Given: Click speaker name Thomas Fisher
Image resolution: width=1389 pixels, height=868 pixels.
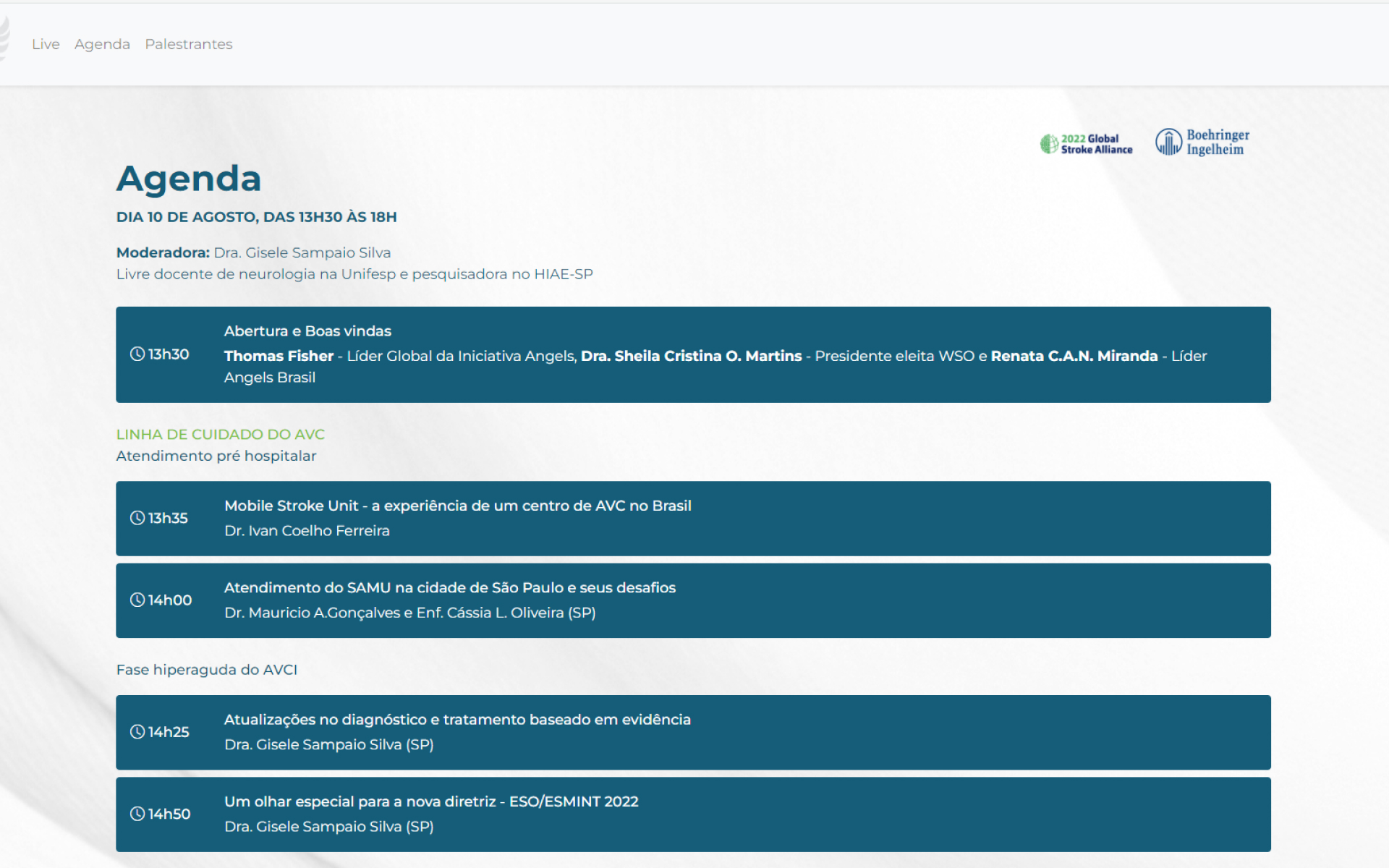Looking at the screenshot, I should click(x=279, y=356).
